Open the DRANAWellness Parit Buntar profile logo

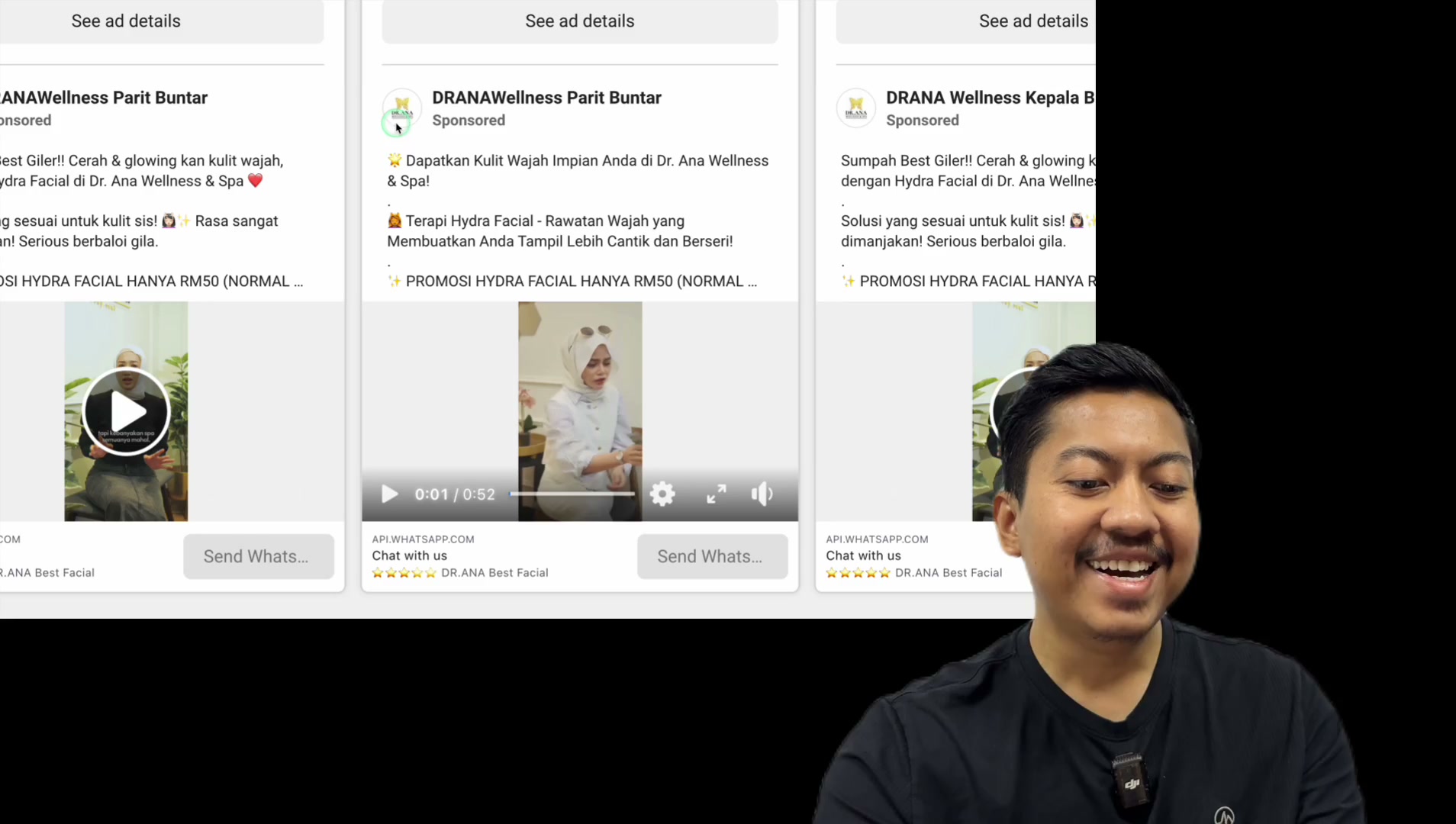click(x=401, y=108)
